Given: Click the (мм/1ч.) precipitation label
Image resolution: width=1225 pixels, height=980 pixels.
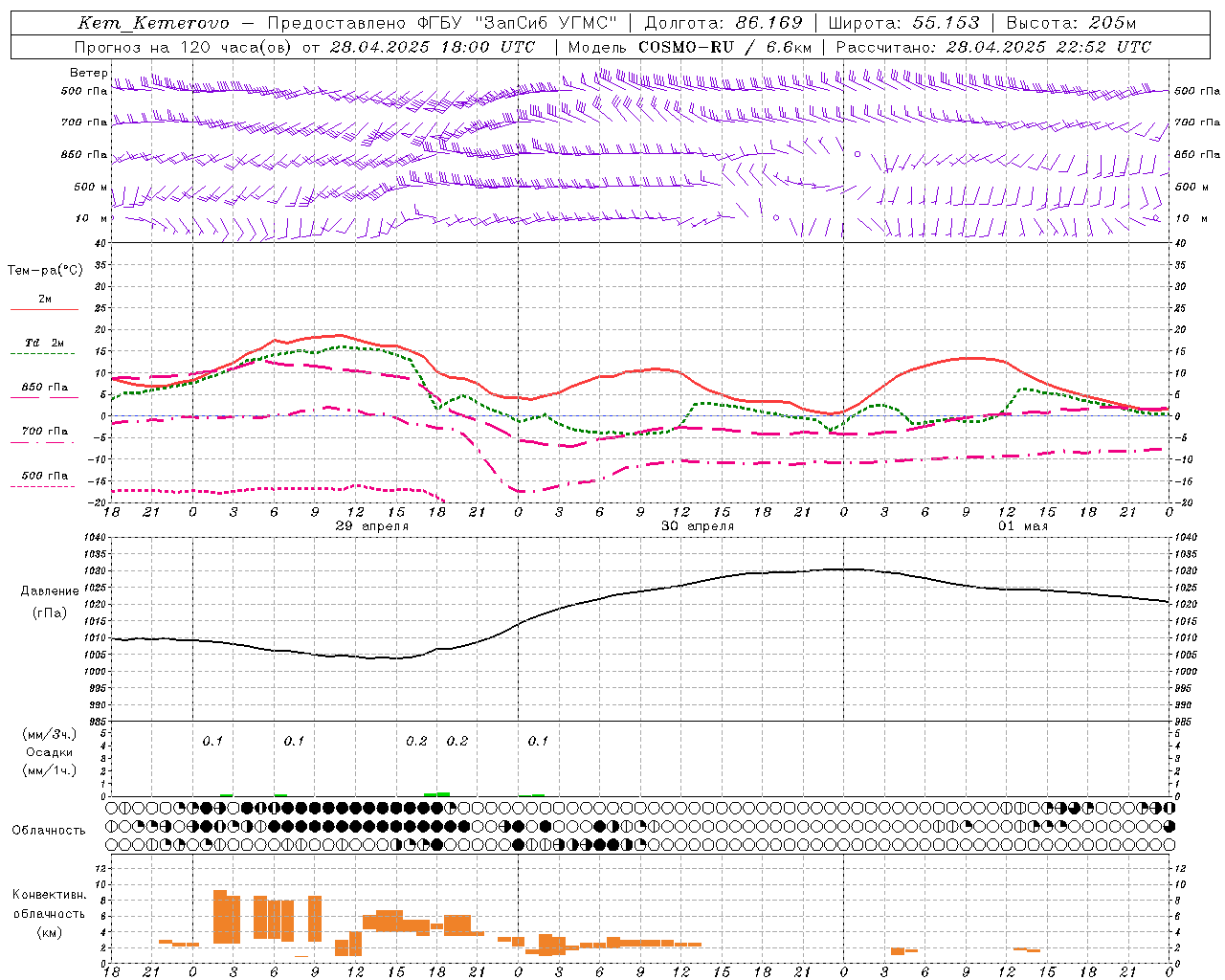Looking at the screenshot, I should click(x=50, y=770).
